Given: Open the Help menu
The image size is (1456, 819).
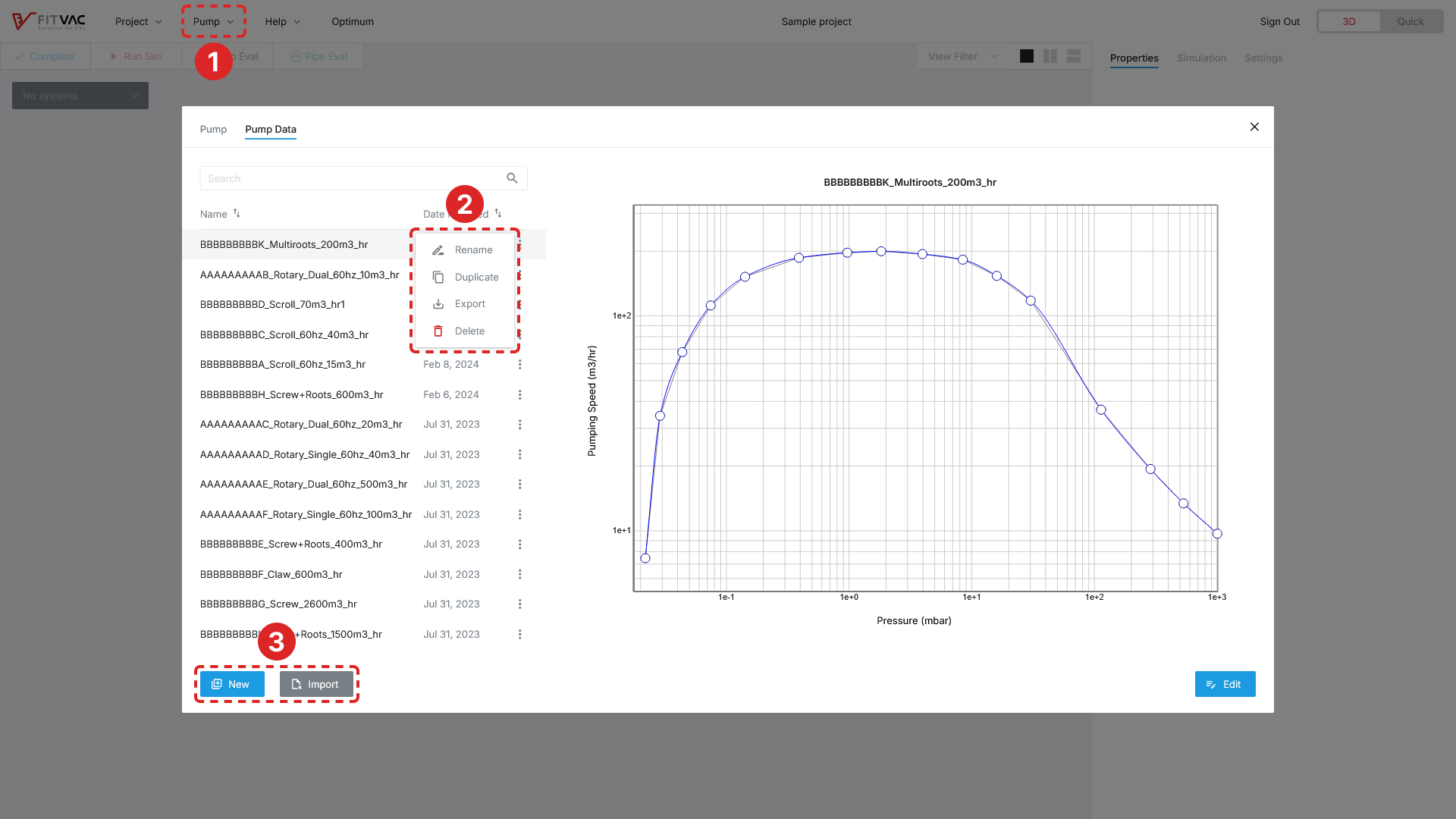Looking at the screenshot, I should 282,22.
